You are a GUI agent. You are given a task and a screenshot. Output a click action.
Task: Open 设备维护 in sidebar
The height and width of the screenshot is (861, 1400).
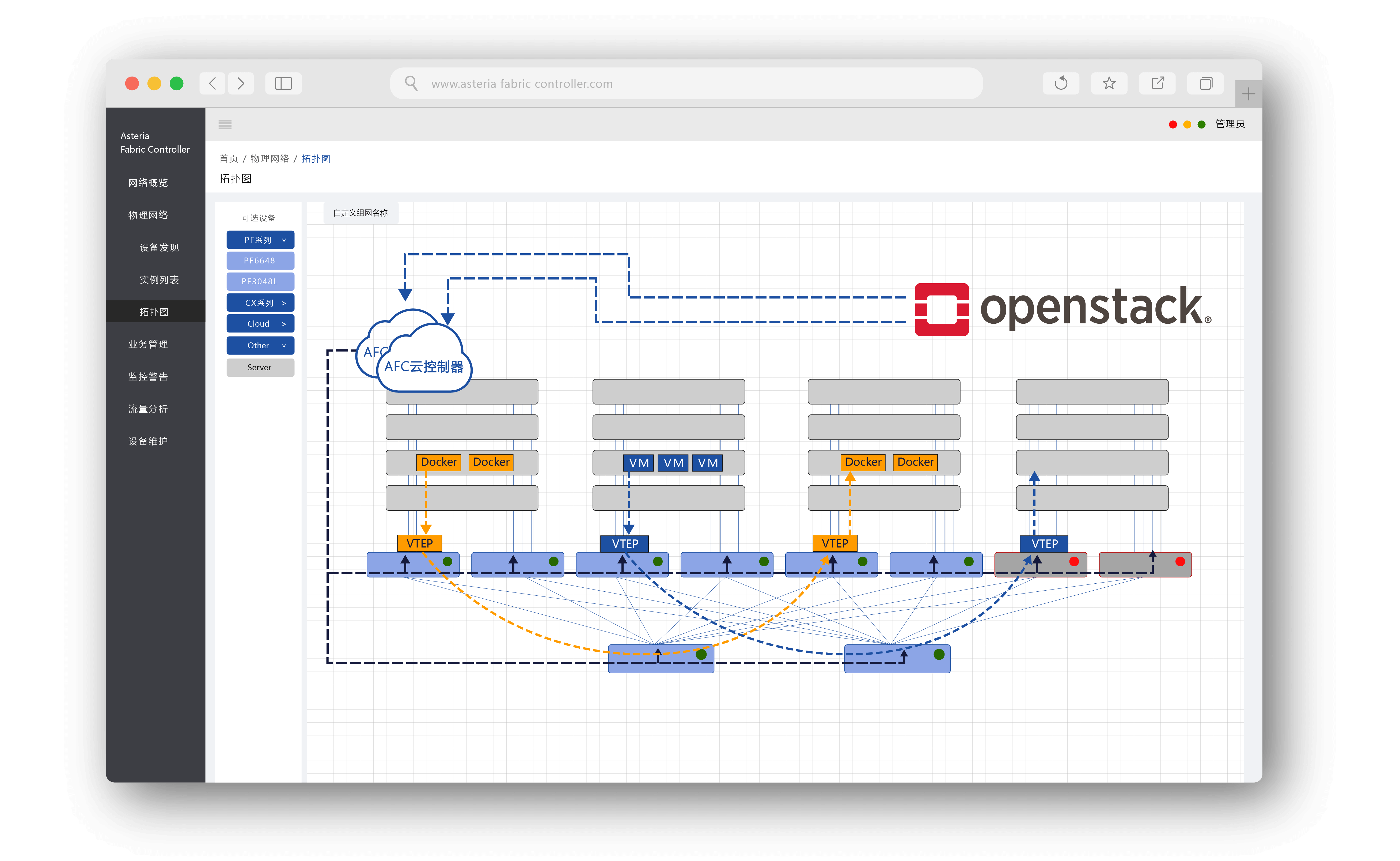(148, 441)
